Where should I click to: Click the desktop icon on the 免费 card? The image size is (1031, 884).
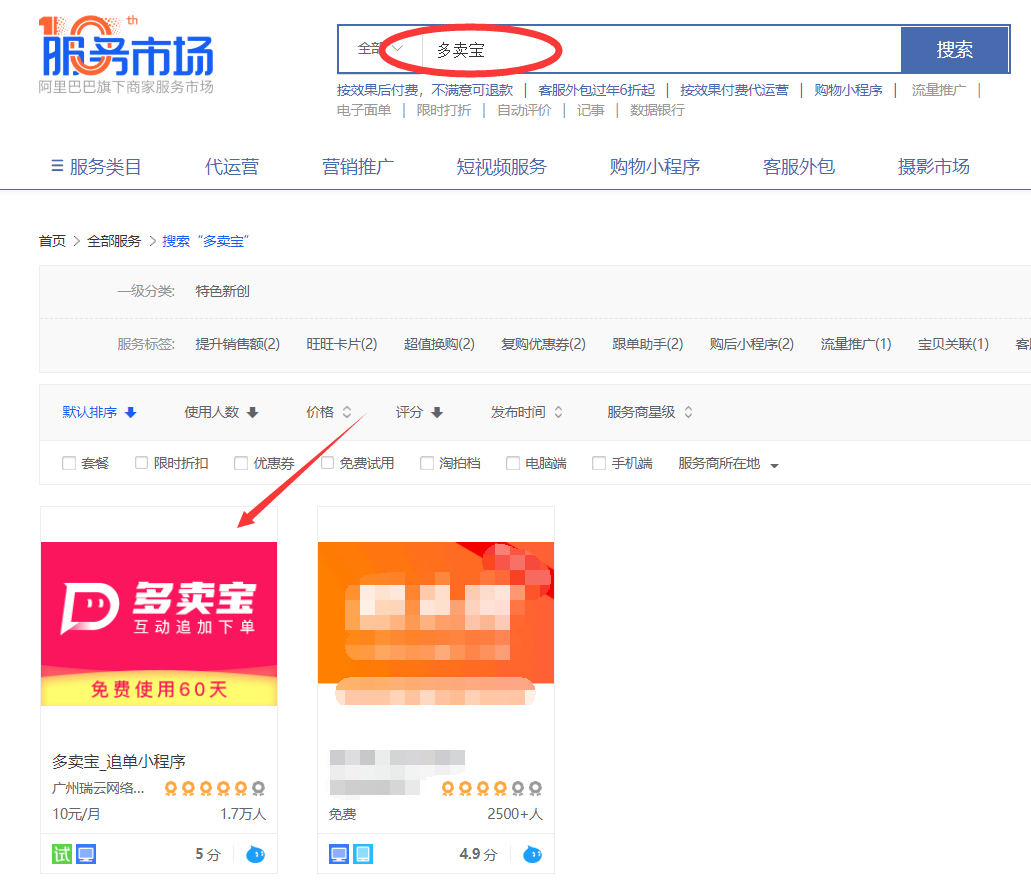339,854
